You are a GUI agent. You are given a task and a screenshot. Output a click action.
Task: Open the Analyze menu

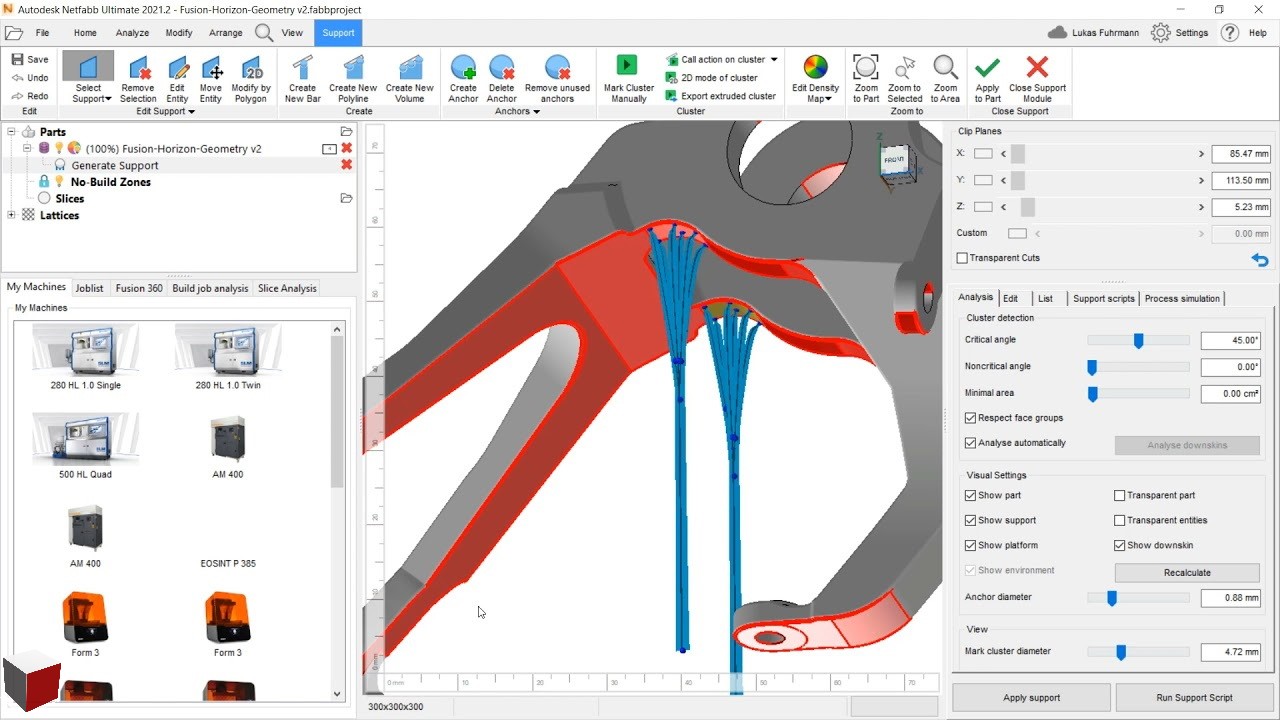click(132, 33)
